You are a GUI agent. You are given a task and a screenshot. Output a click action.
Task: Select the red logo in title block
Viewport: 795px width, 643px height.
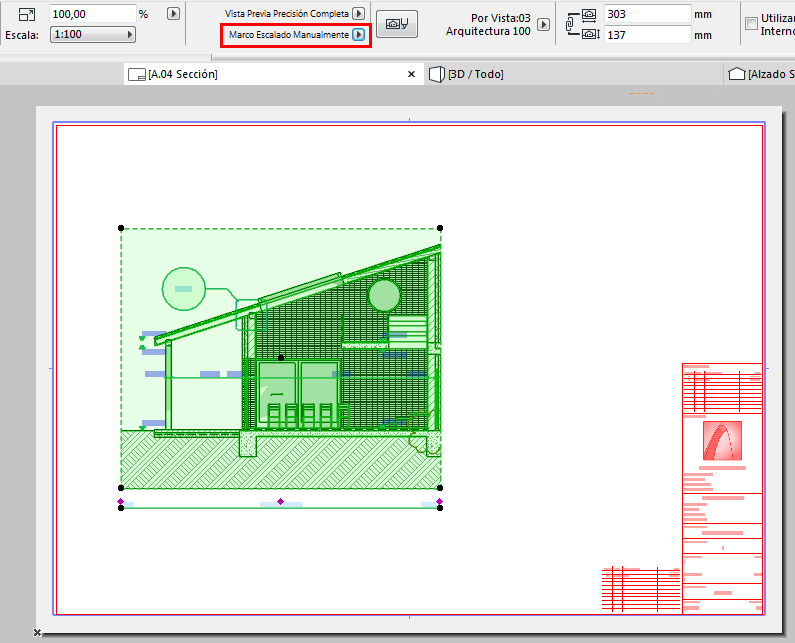point(722,442)
